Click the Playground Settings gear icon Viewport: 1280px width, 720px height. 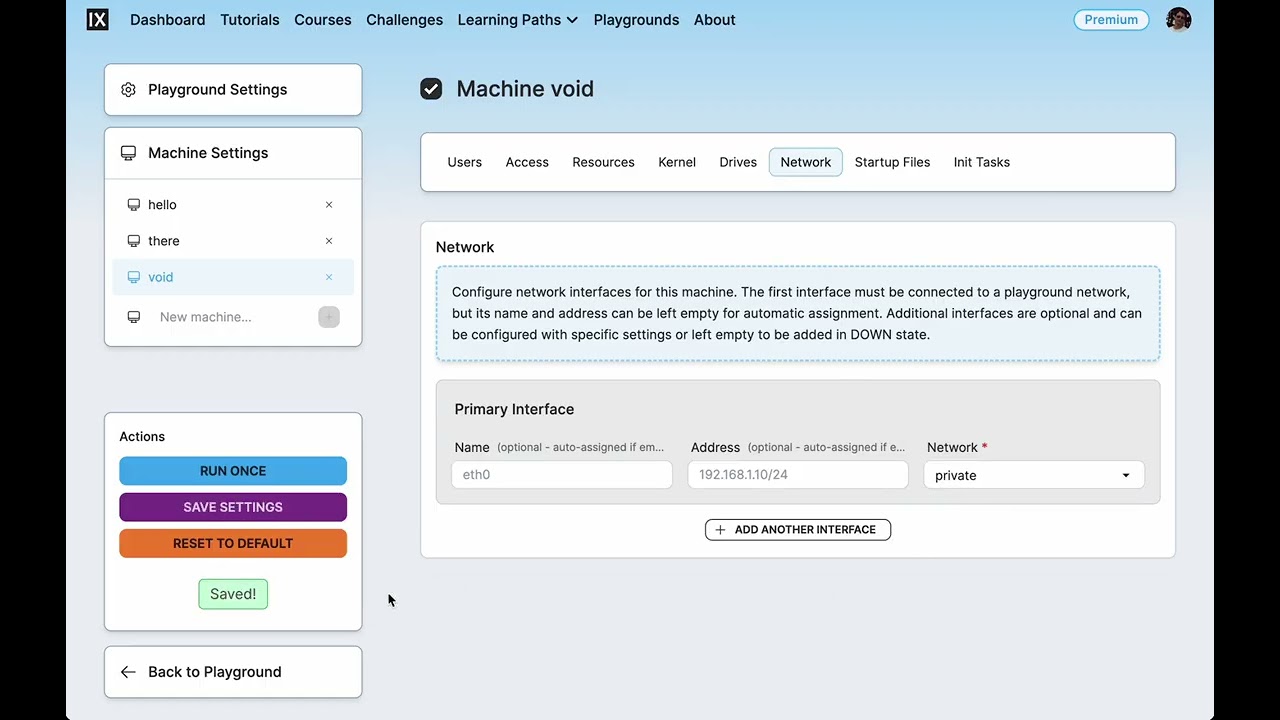pyautogui.click(x=128, y=90)
